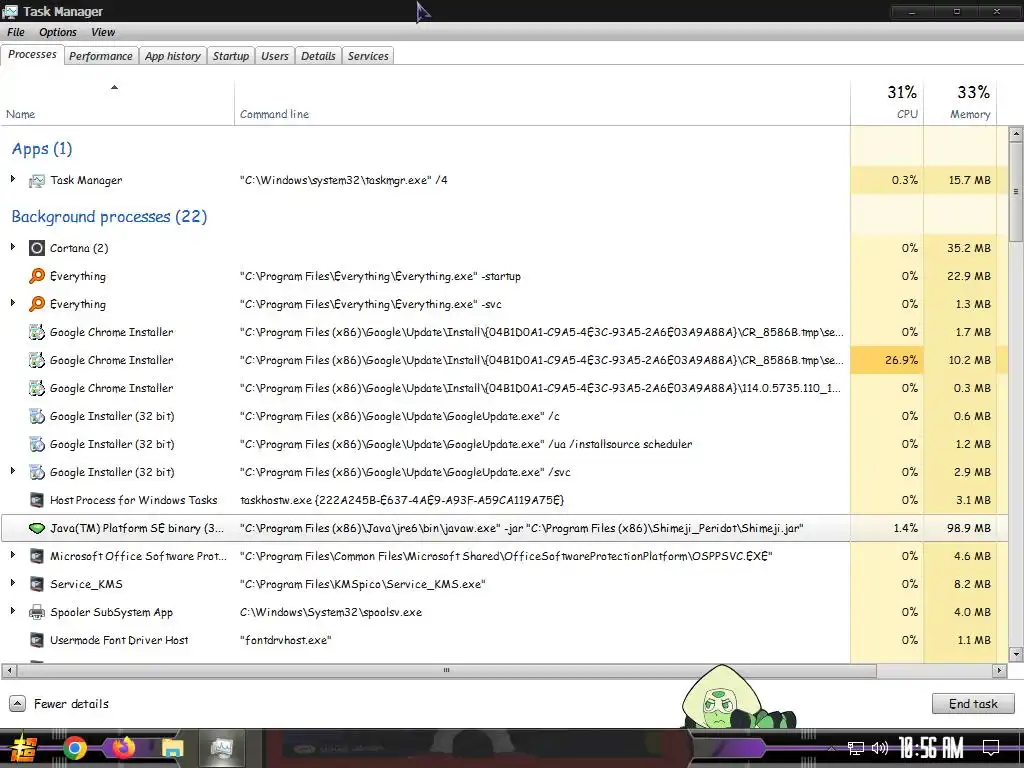Click the network tray icon
Viewport: 1024px width, 768px height.
856,748
